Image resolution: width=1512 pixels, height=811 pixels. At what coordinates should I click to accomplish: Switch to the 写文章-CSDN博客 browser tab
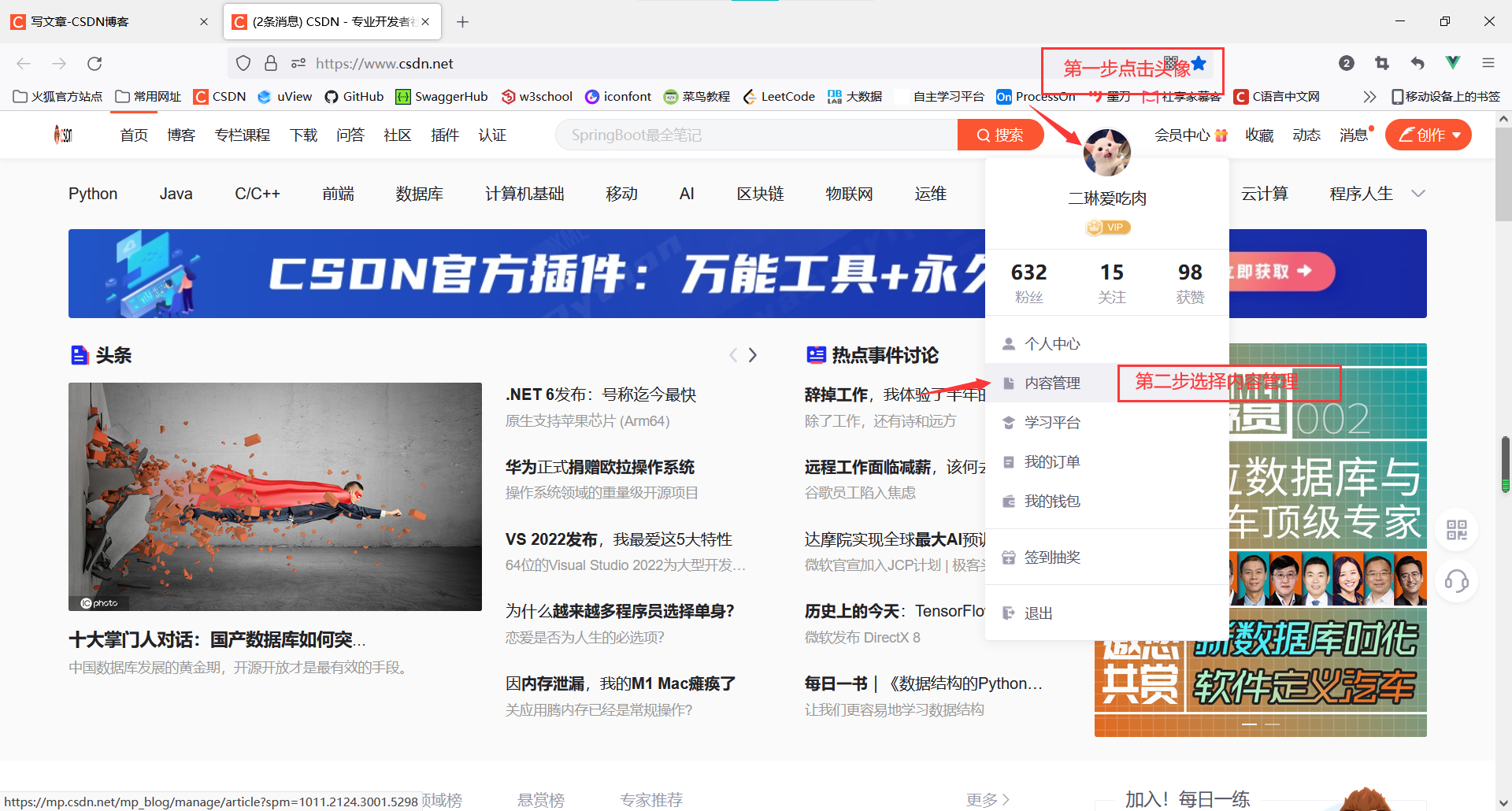pyautogui.click(x=110, y=21)
